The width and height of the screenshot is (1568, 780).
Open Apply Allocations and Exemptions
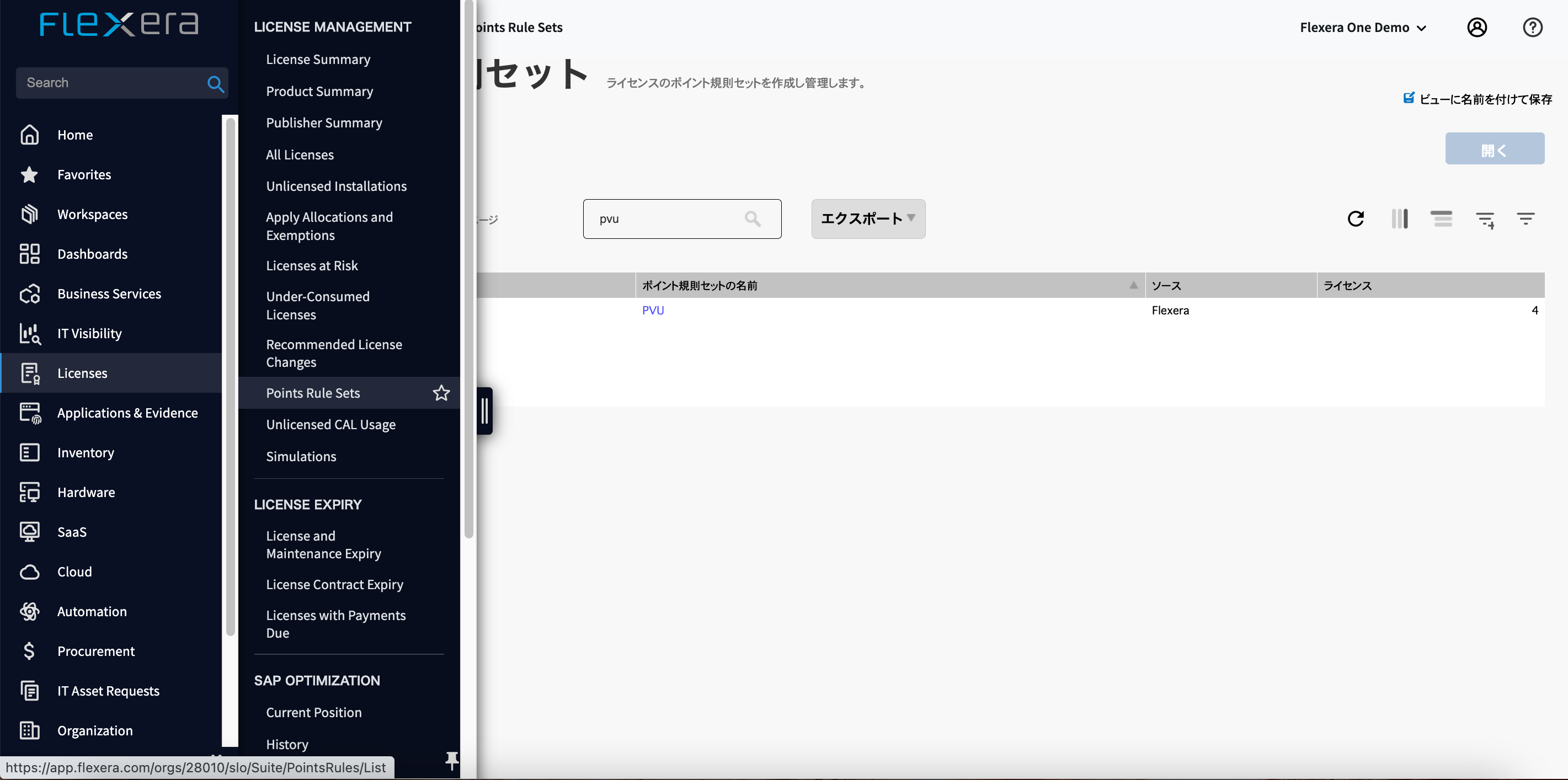click(x=329, y=226)
